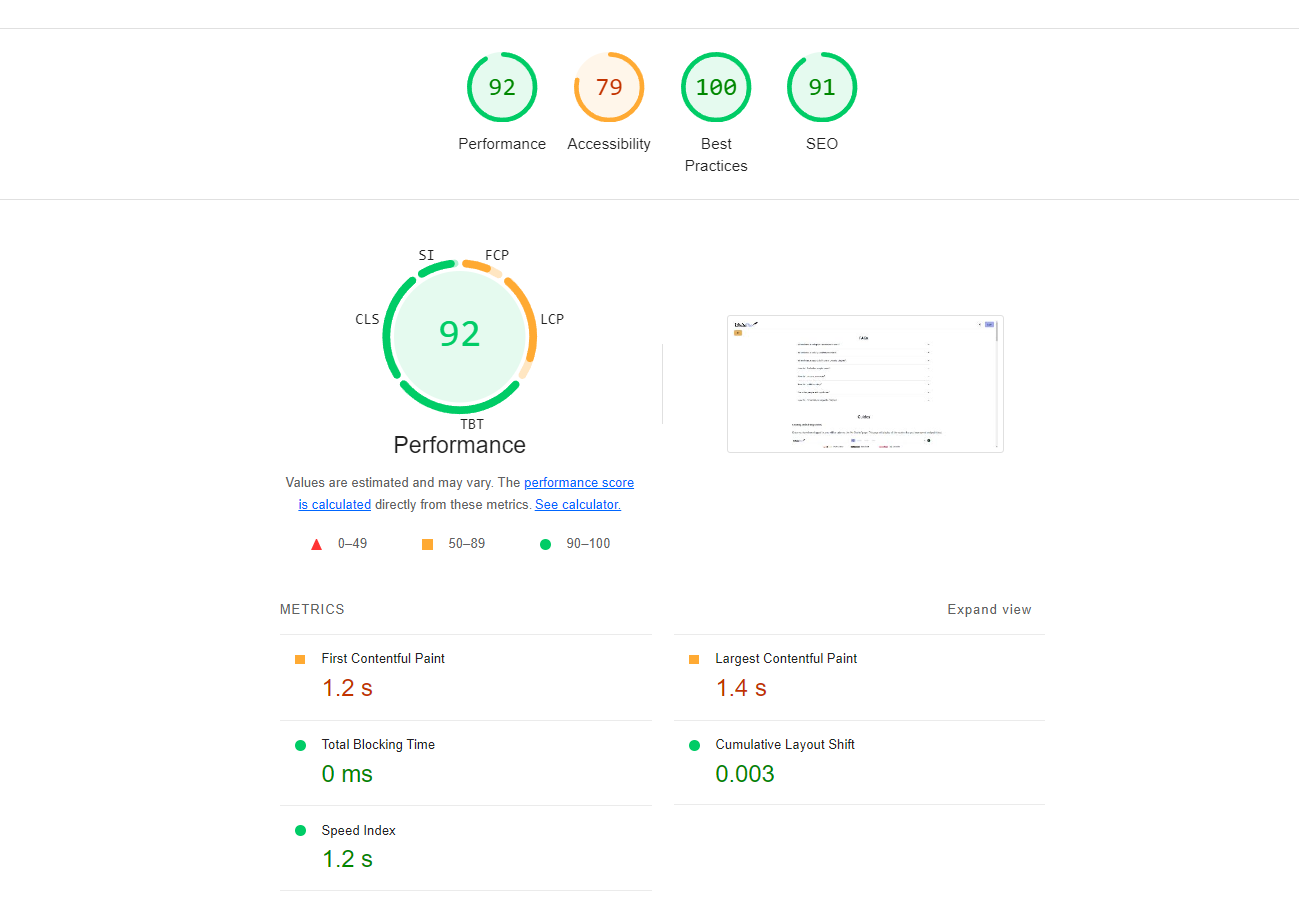Expand the Cumulative Layout Shift metric

784,745
